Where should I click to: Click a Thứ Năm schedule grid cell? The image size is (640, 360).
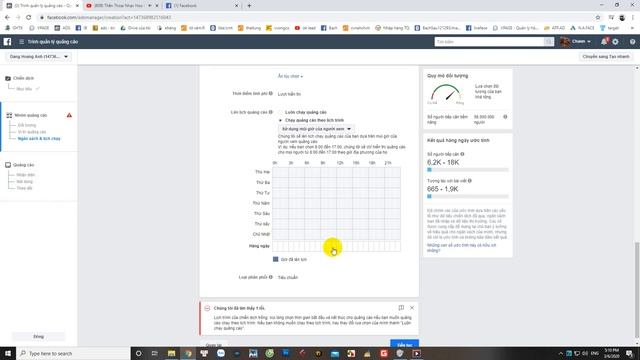point(336,203)
